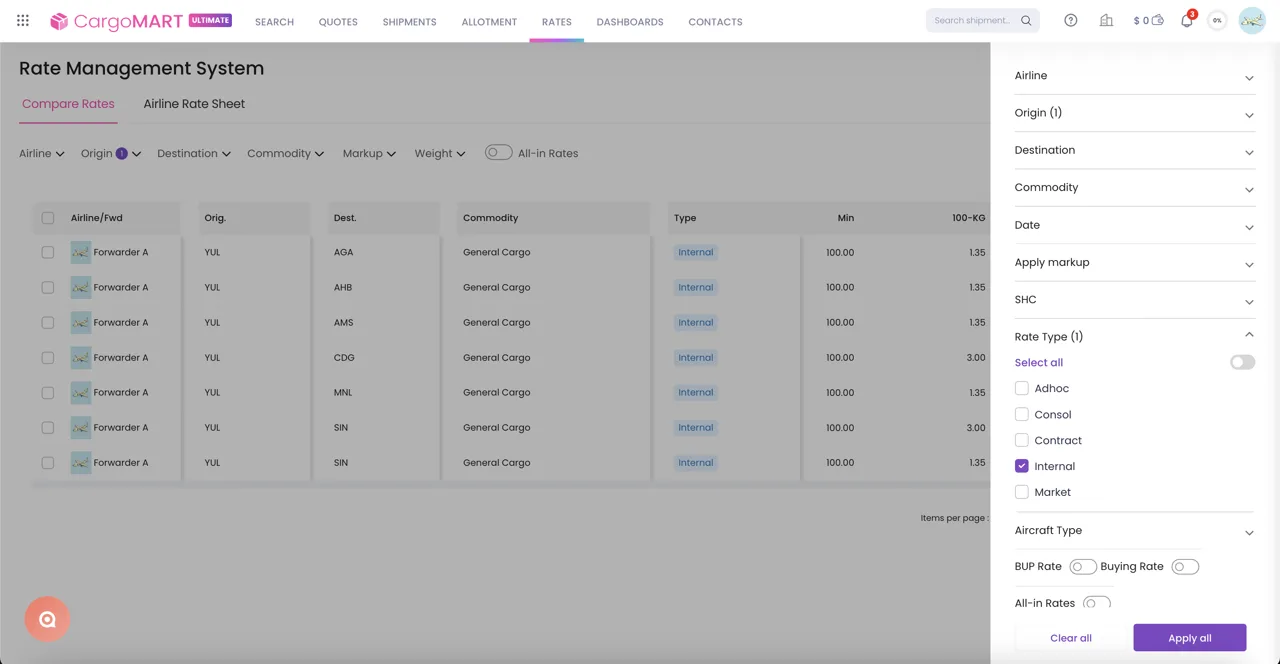Image resolution: width=1280 pixels, height=664 pixels.
Task: Open the notifications bell icon
Action: tap(1187, 20)
